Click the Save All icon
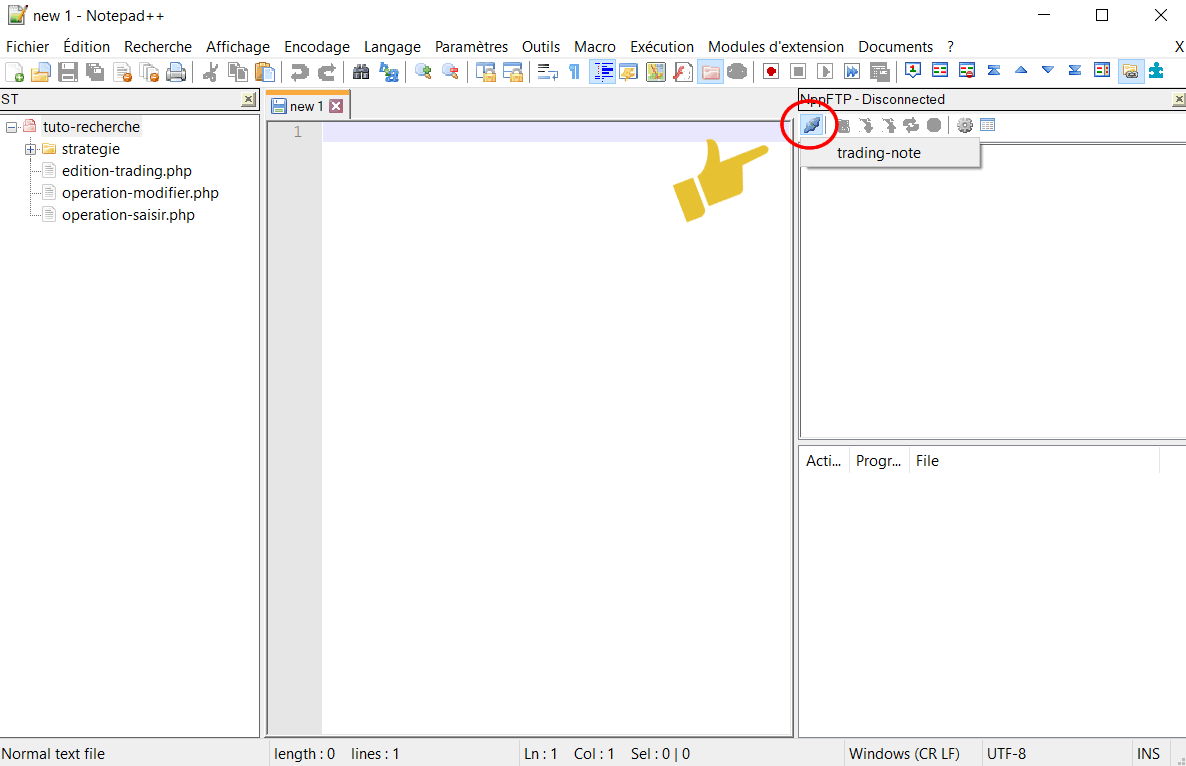Image resolution: width=1186 pixels, height=766 pixels. (x=95, y=72)
